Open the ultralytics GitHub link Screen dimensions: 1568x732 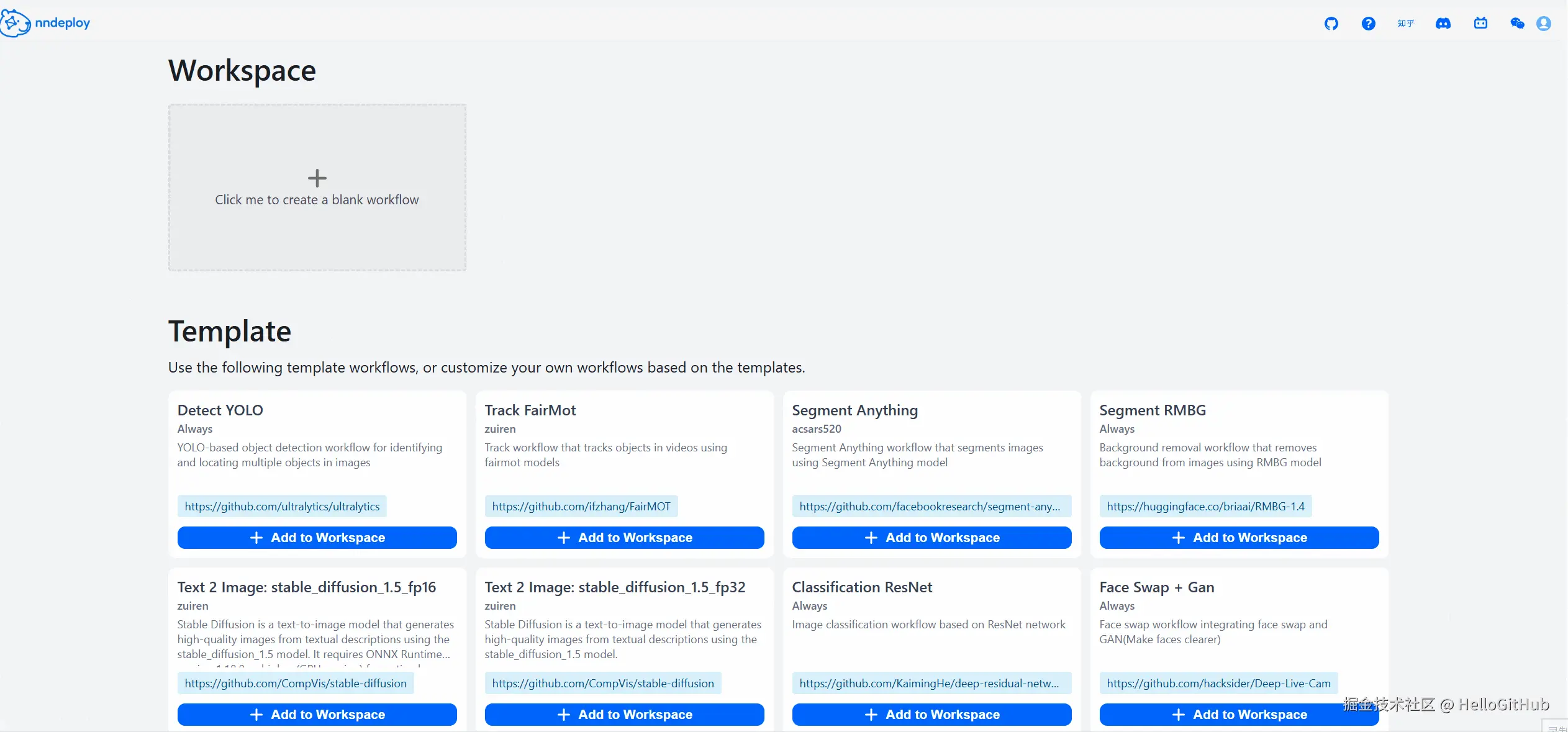pos(282,507)
